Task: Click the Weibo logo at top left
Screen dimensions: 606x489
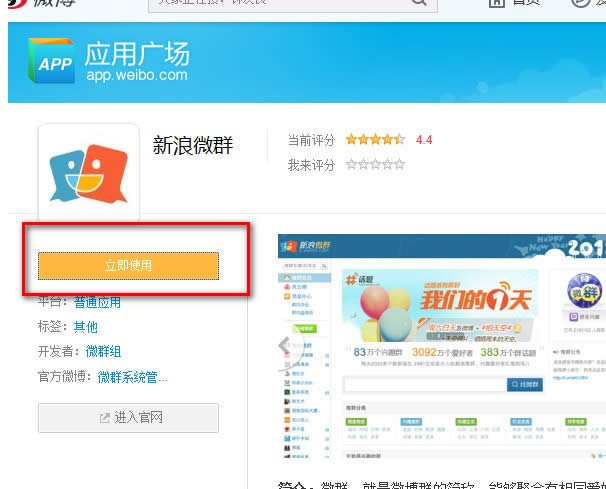Action: click(x=42, y=3)
